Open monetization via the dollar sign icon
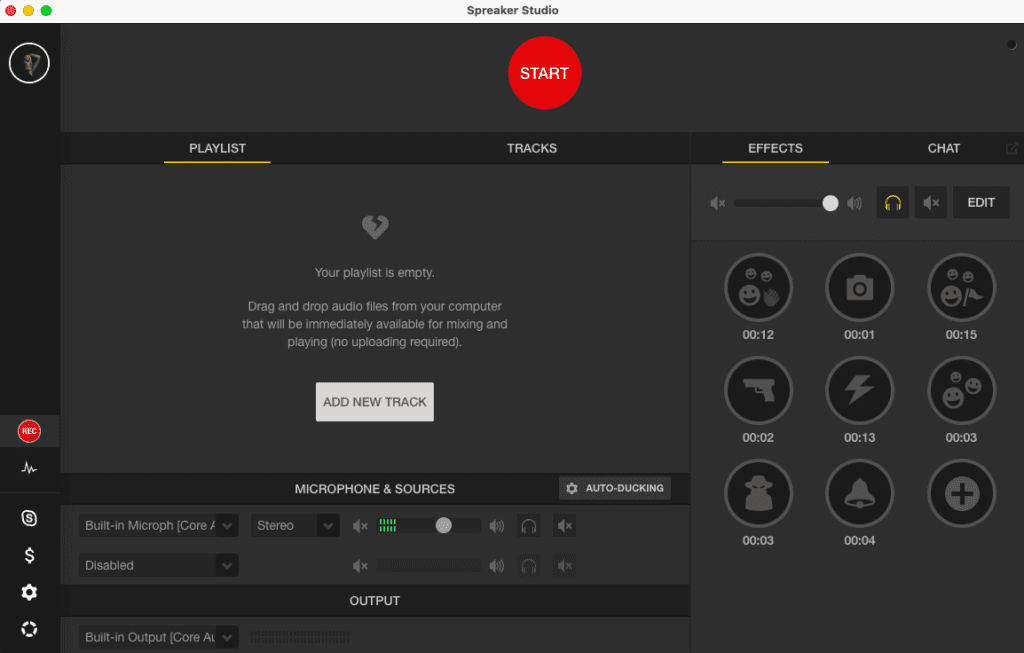Viewport: 1024px width, 653px height. (29, 555)
